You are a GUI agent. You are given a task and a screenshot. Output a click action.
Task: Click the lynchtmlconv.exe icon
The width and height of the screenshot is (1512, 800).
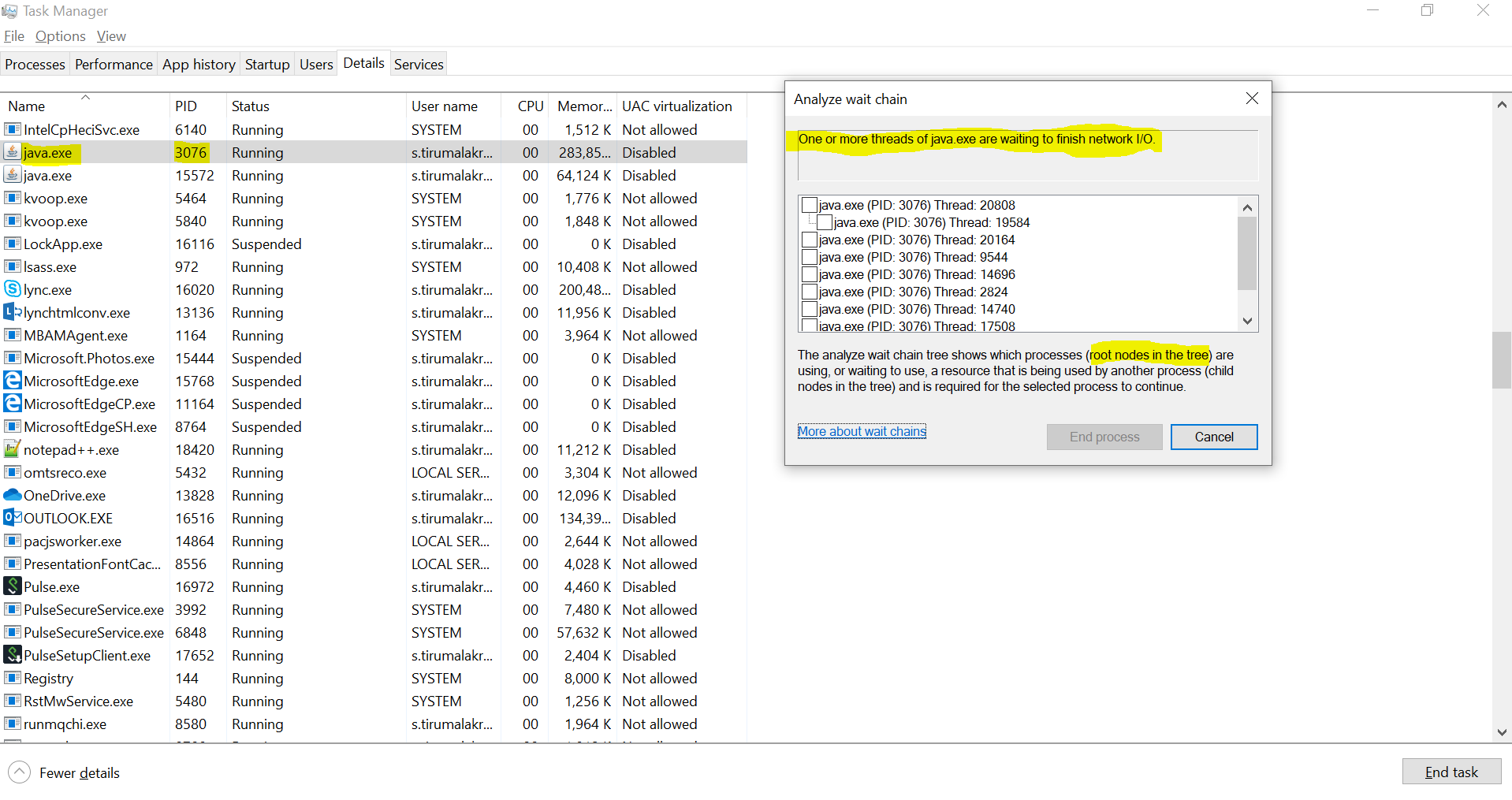12,312
